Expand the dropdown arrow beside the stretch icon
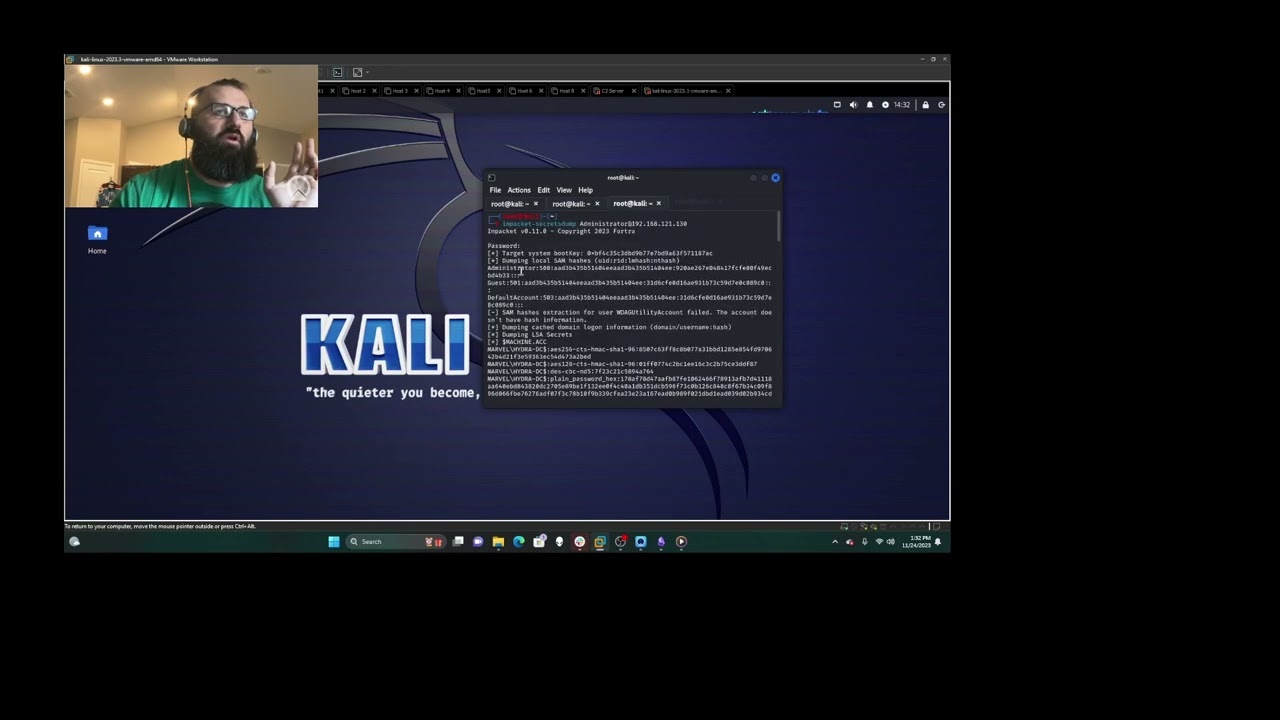1280x720 pixels. (x=367, y=72)
